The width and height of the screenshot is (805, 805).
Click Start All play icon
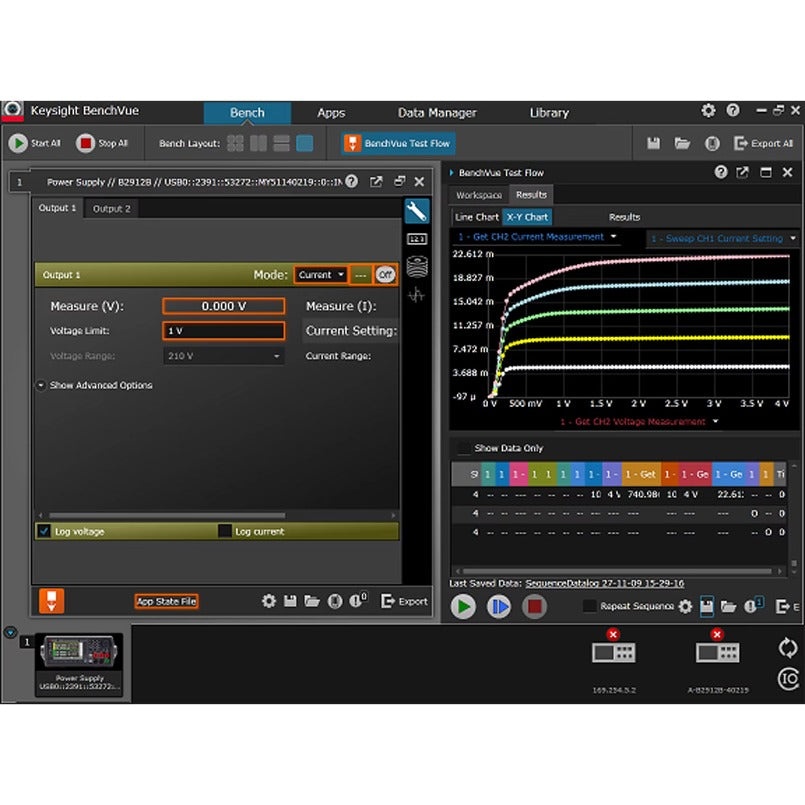tap(18, 143)
